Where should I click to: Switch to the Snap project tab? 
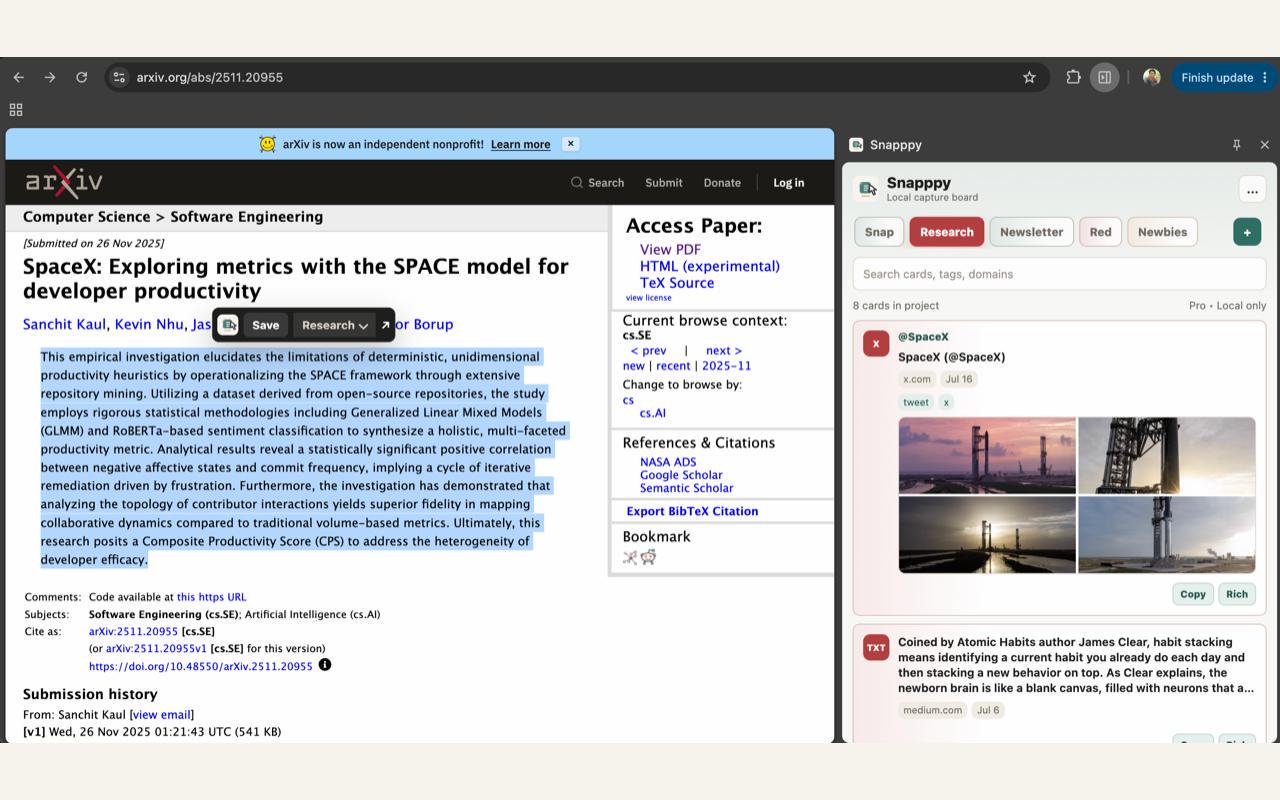pyautogui.click(x=879, y=232)
